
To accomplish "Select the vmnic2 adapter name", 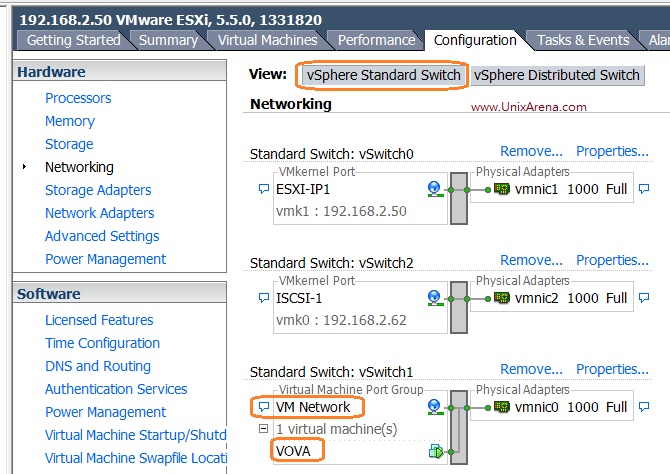I will [x=536, y=298].
